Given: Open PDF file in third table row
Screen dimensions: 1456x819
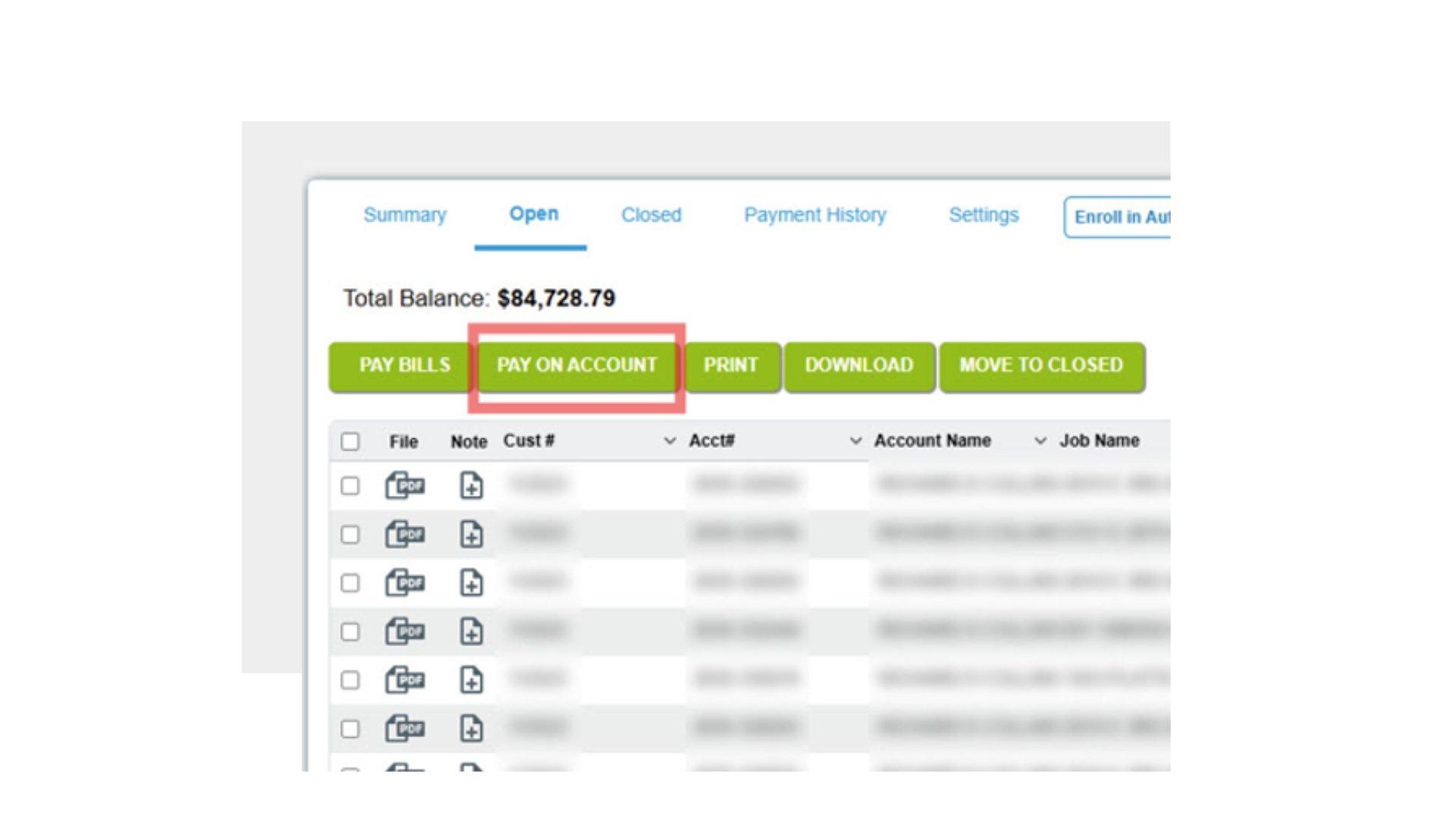Looking at the screenshot, I should [405, 582].
